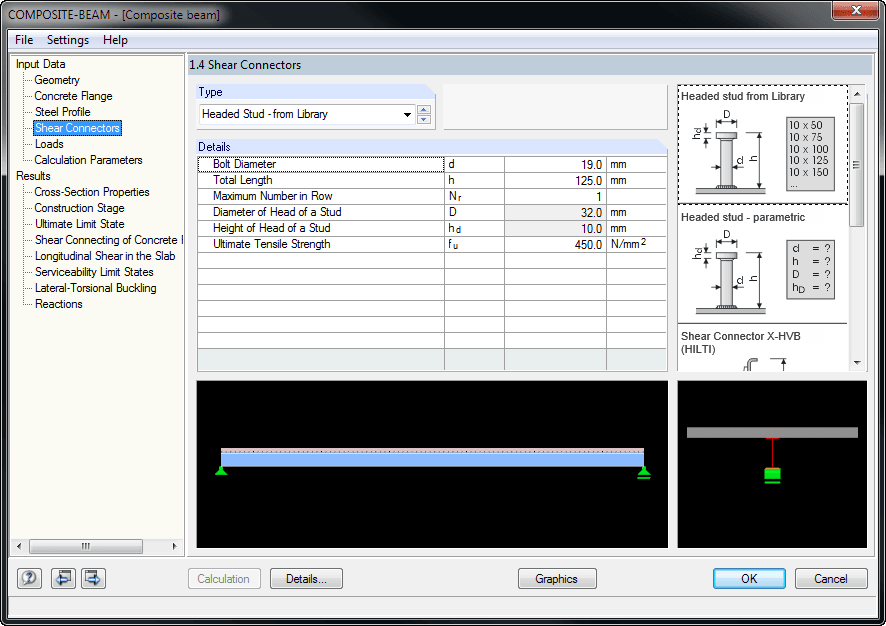Click the Diameter of Head value 32.0
The width and height of the screenshot is (886, 626).
555,212
